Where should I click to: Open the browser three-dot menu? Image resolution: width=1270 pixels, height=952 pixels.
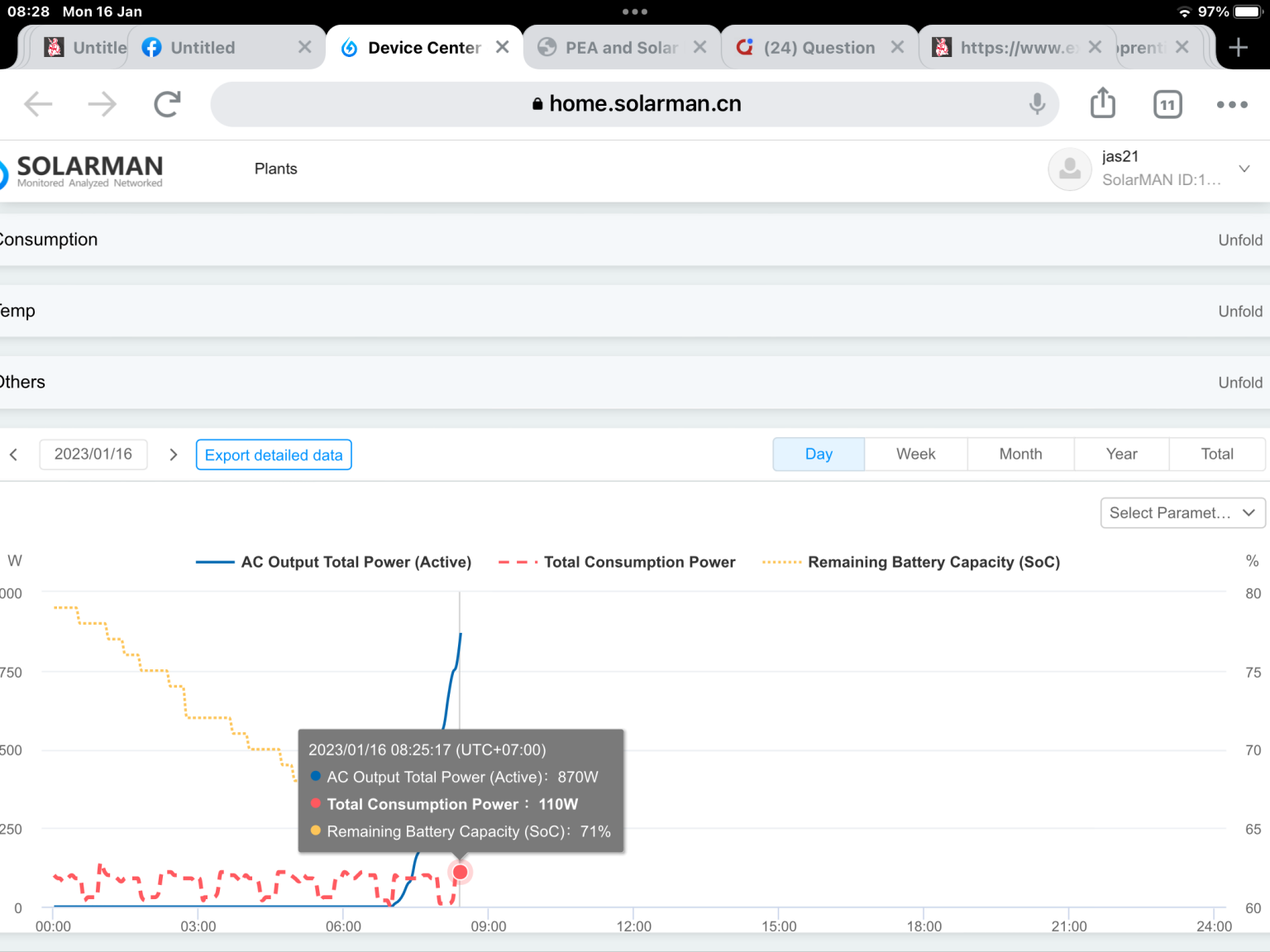pos(1232,104)
